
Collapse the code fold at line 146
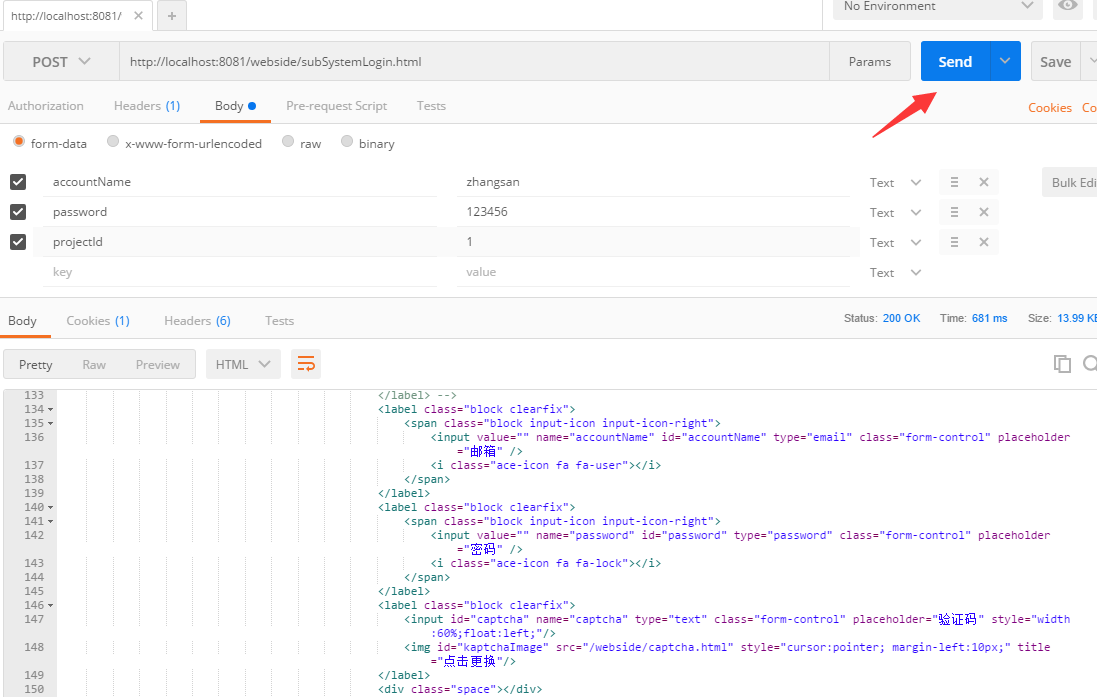(x=50, y=605)
